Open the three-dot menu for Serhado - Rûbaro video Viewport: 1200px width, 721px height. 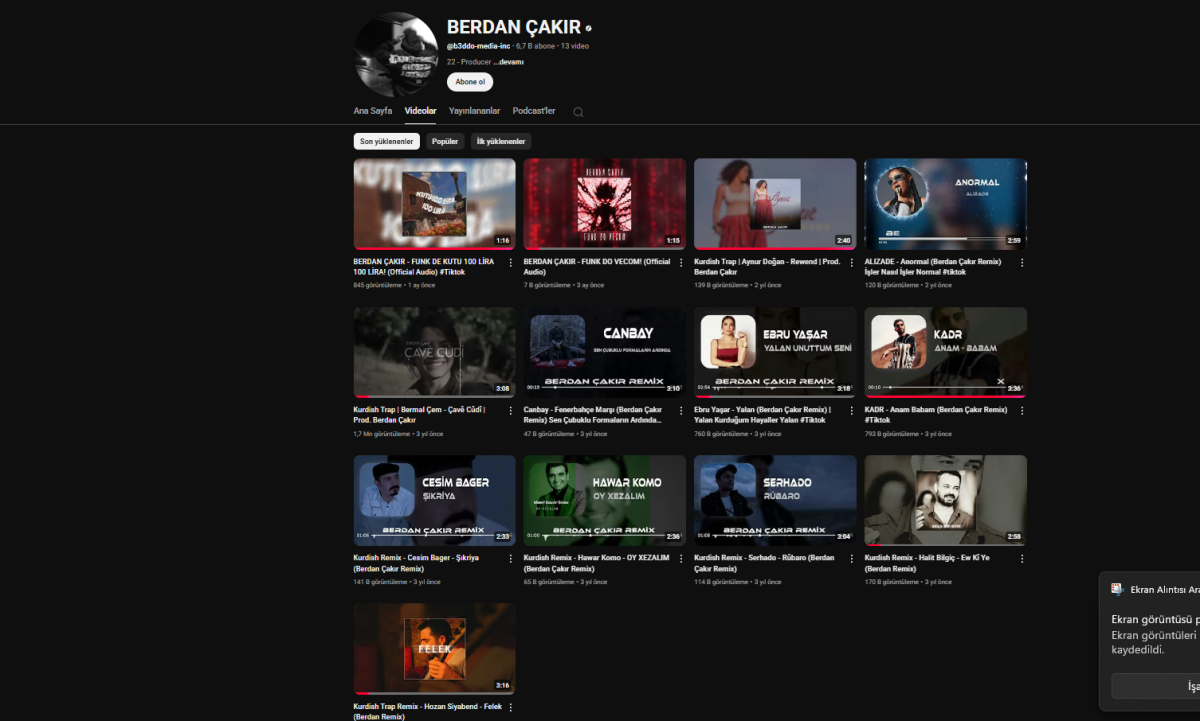click(x=852, y=558)
